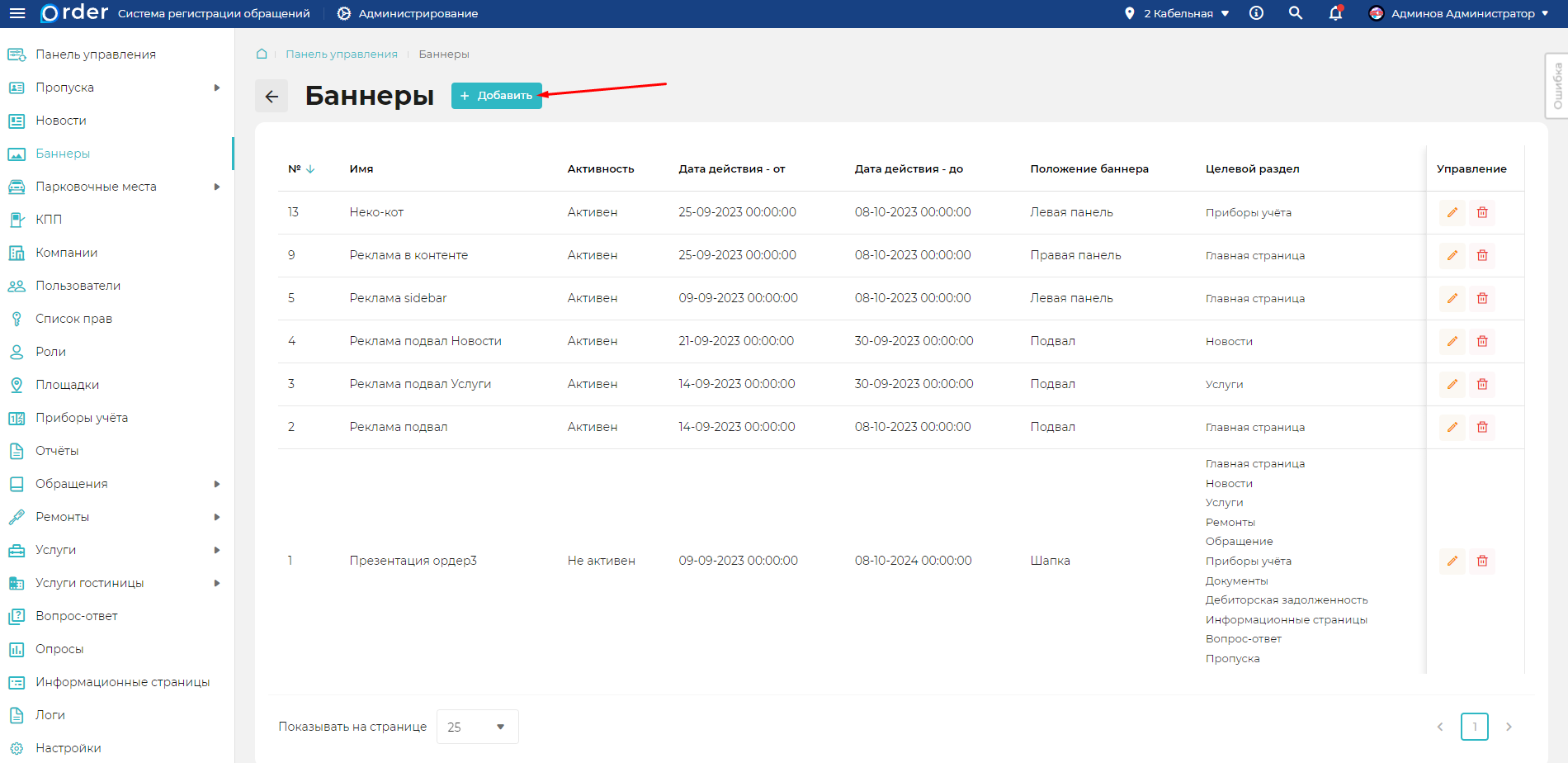Viewport: 1568px width, 763px height.
Task: Edit the Неко-кот banner with pencil icon
Action: 1452,213
